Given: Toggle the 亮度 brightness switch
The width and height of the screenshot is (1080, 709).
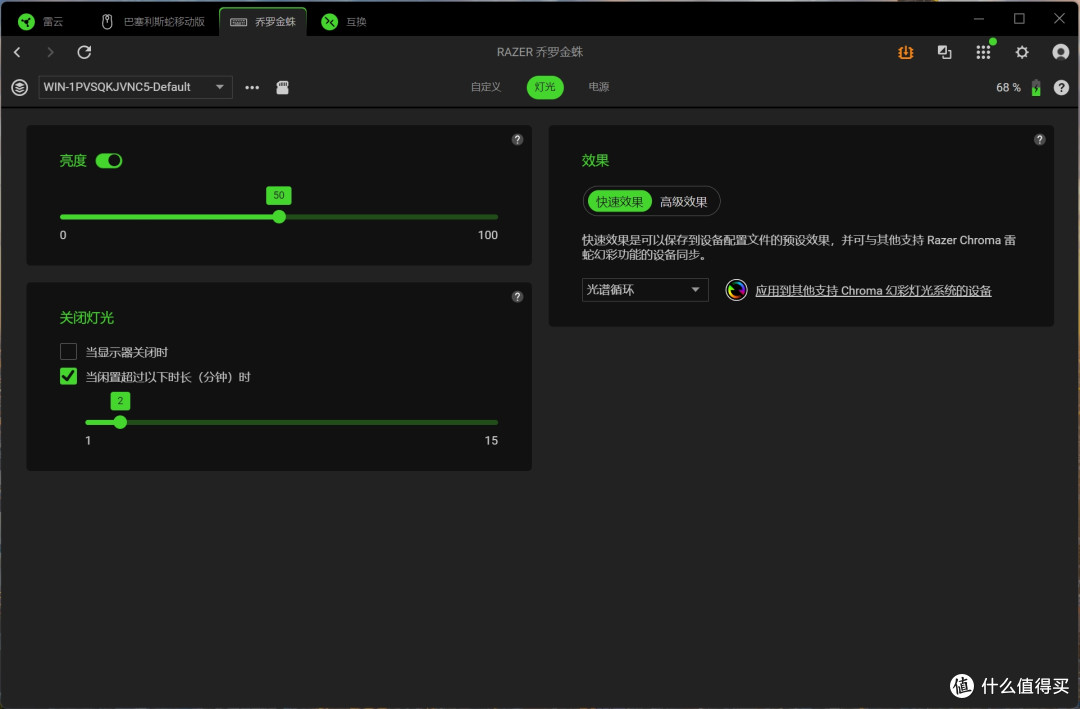Looking at the screenshot, I should pyautogui.click(x=109, y=161).
